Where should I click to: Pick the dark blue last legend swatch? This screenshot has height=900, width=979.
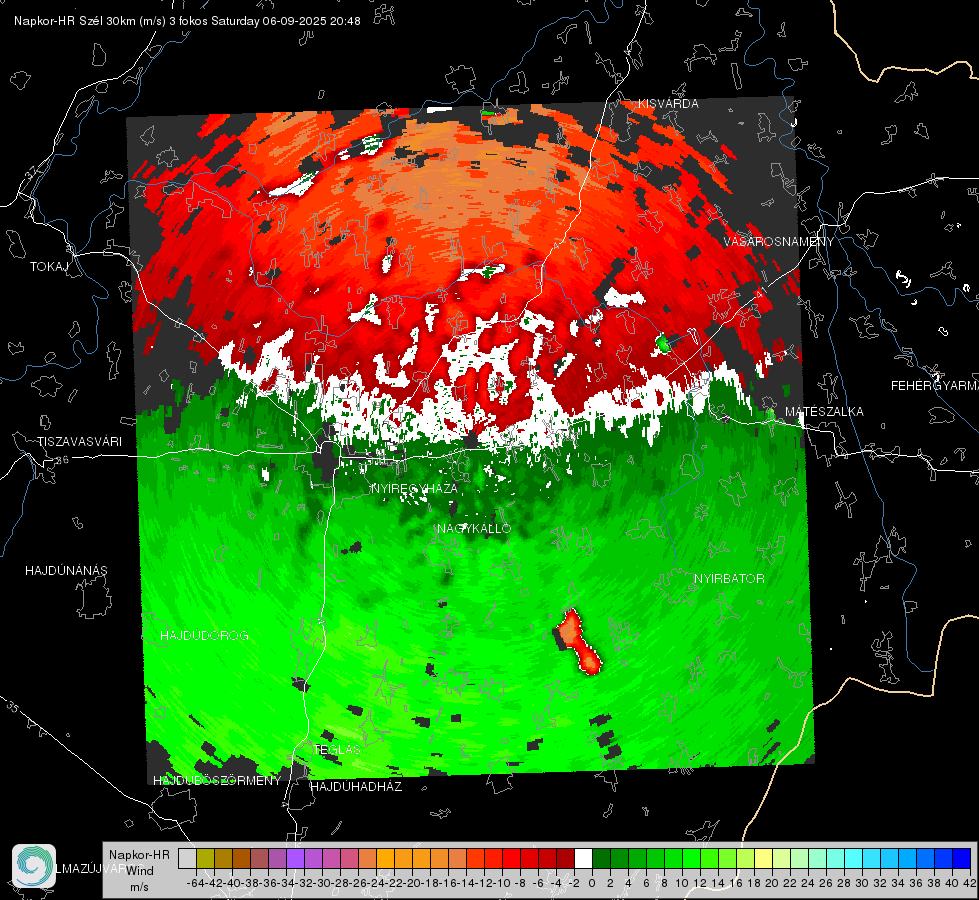962,858
